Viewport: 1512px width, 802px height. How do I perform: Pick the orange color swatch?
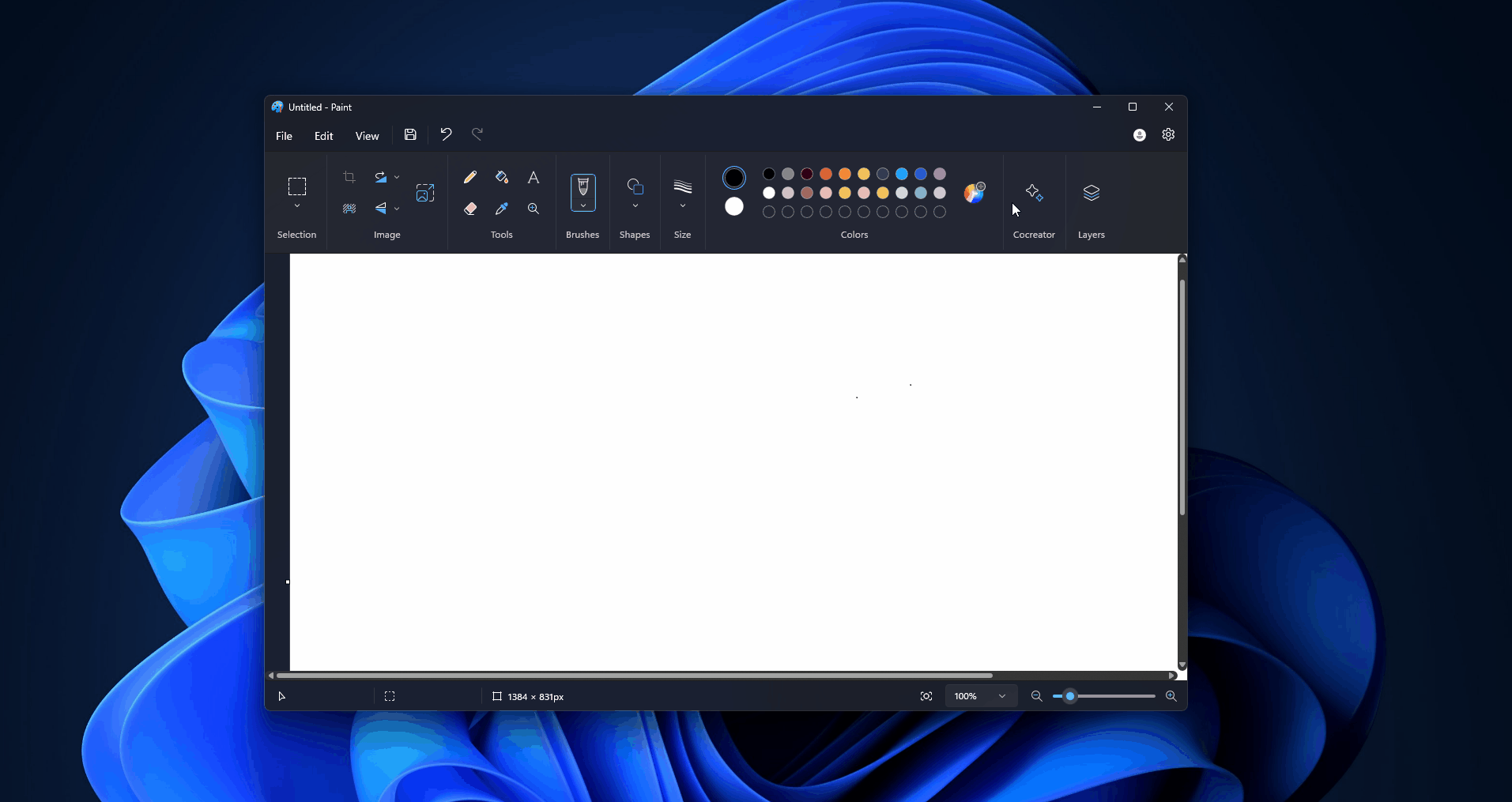[845, 174]
